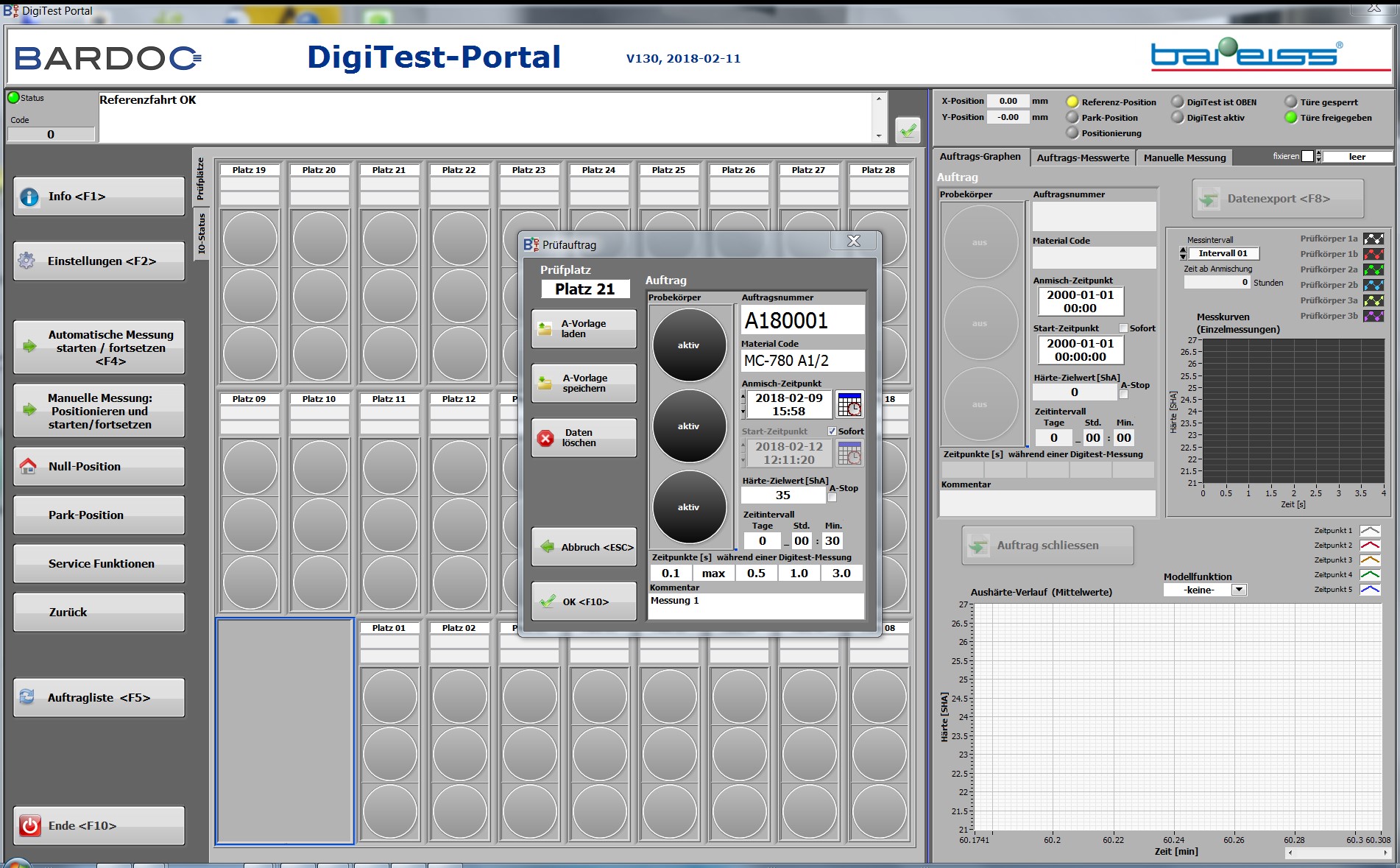Switch to Manuelle Messung tab
The width and height of the screenshot is (1400, 868).
[x=1184, y=158]
